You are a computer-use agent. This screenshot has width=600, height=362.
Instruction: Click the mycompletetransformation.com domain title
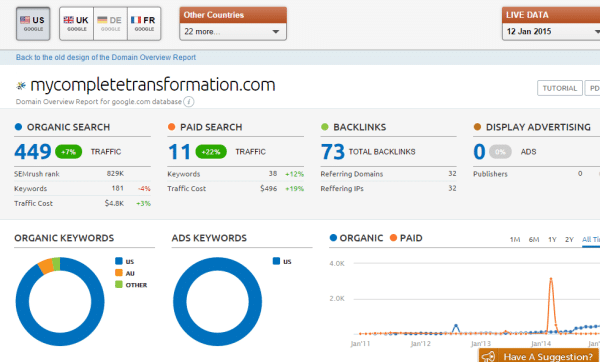(x=153, y=85)
